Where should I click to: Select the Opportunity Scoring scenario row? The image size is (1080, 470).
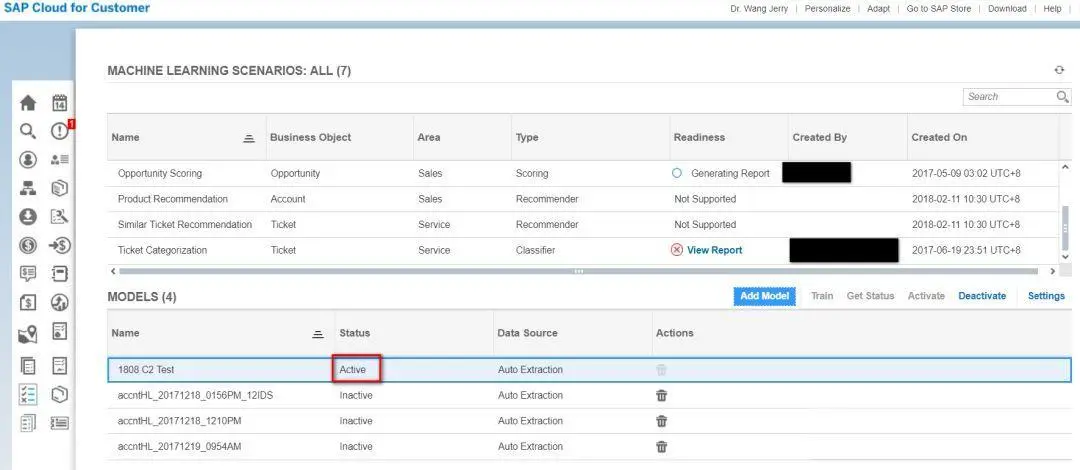tap(583, 174)
